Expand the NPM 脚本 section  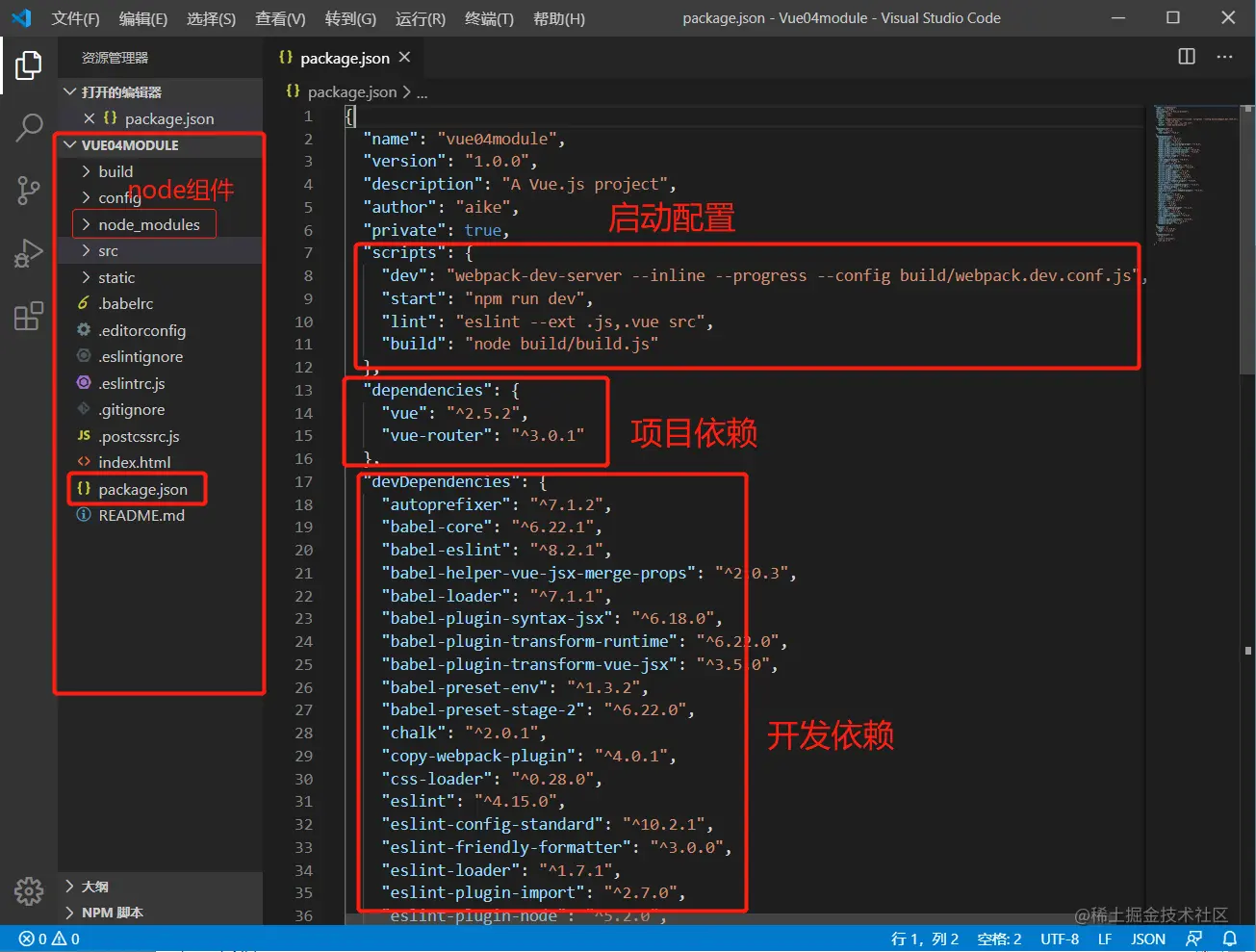pyautogui.click(x=160, y=913)
